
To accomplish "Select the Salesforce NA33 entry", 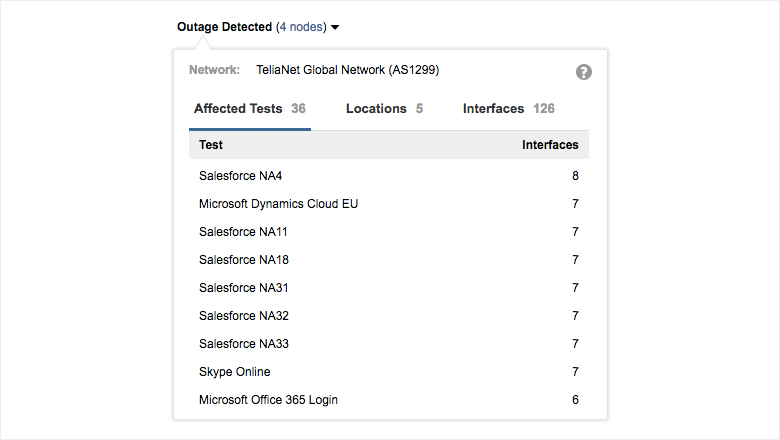I will 244,344.
